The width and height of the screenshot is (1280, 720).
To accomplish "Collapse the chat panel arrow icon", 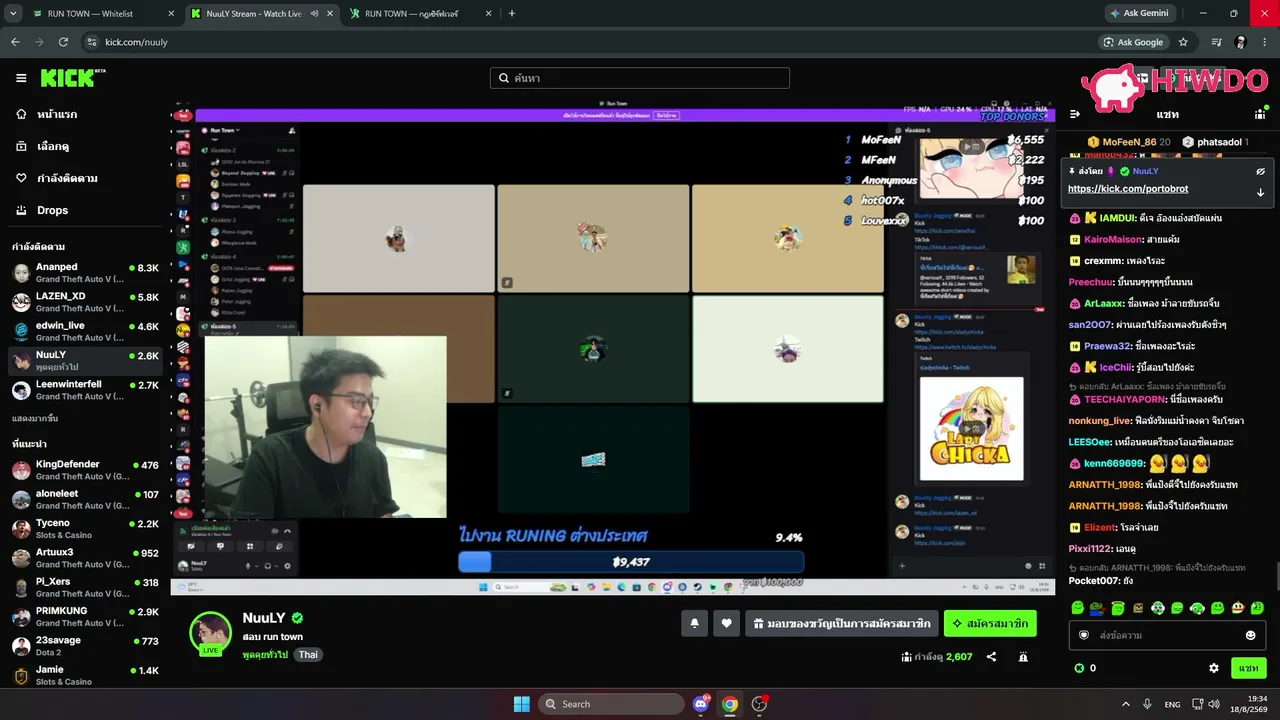I will (1075, 114).
